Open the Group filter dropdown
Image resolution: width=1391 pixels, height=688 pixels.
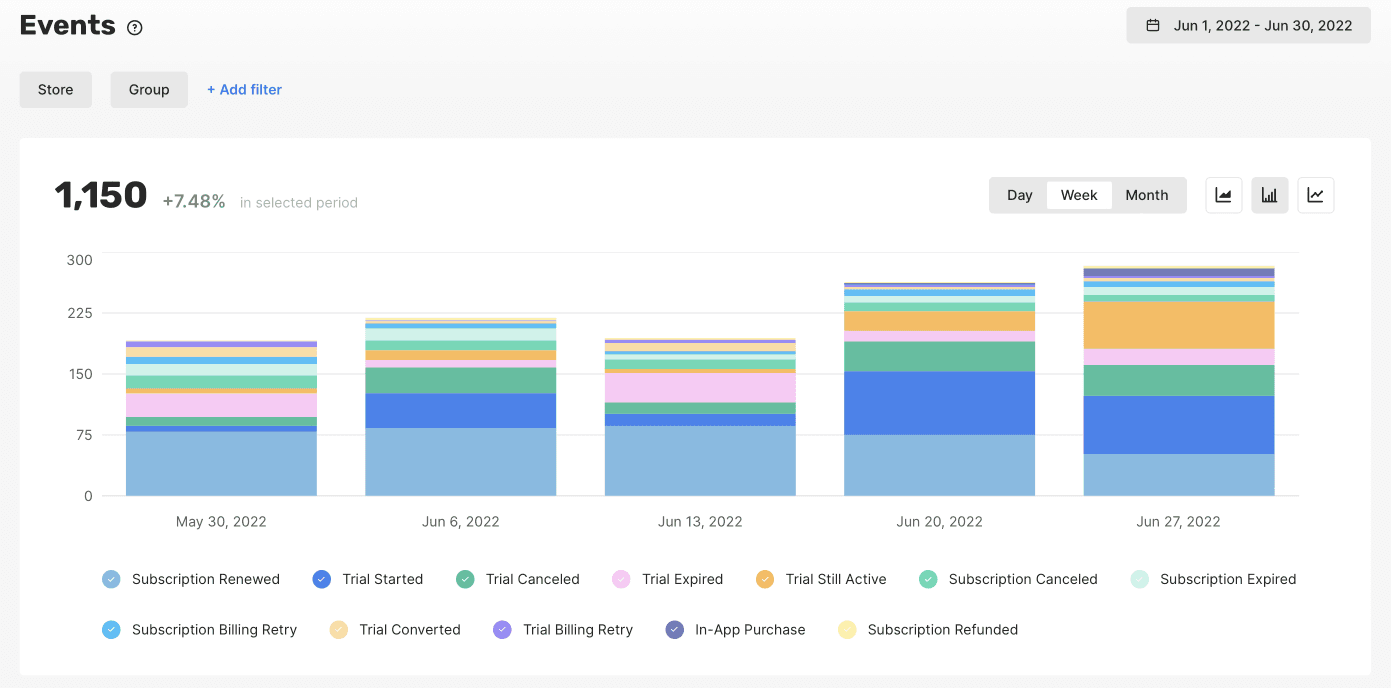149,90
